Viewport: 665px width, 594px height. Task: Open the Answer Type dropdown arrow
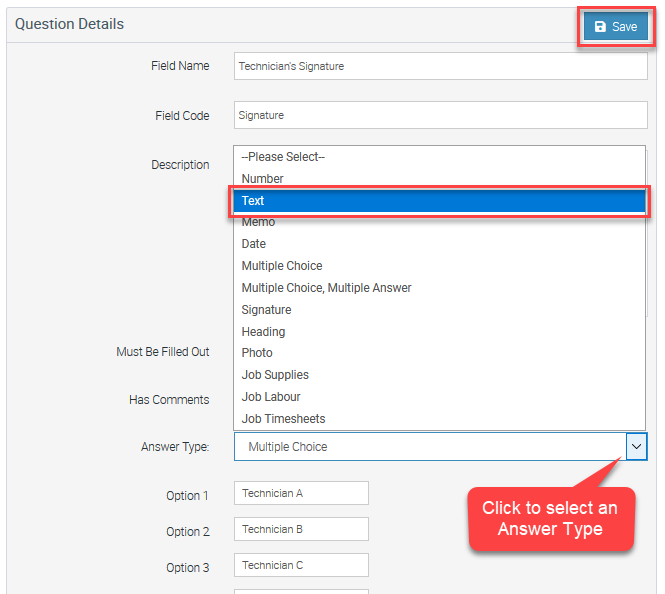[x=636, y=446]
